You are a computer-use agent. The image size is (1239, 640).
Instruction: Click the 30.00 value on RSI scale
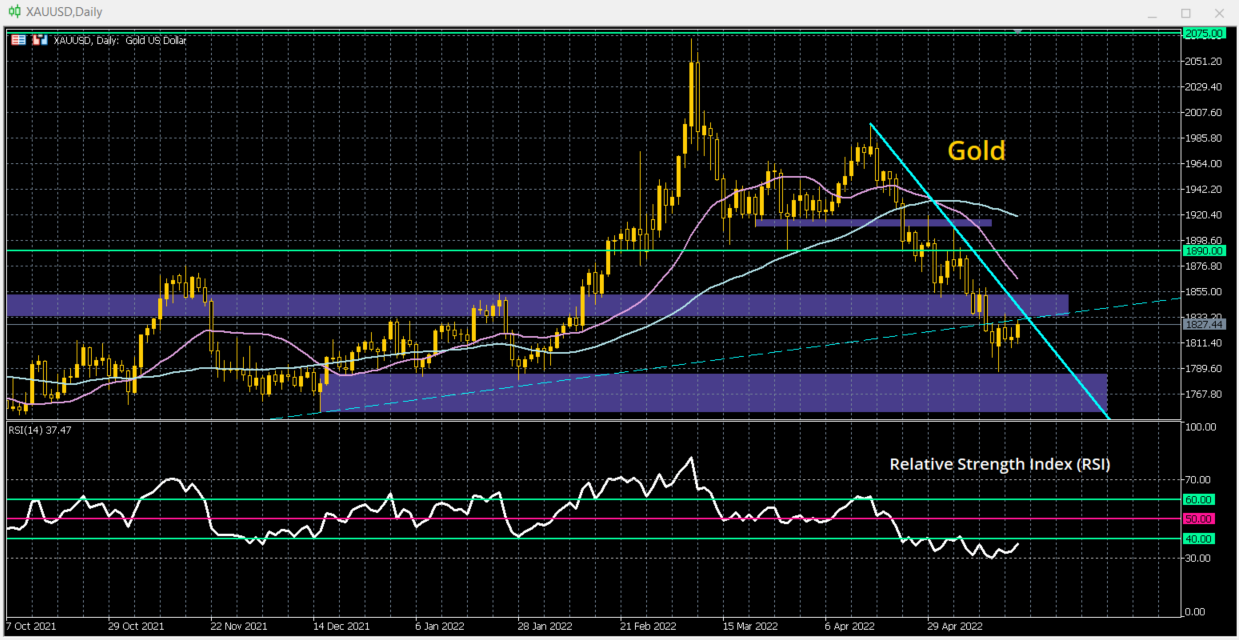click(1199, 559)
